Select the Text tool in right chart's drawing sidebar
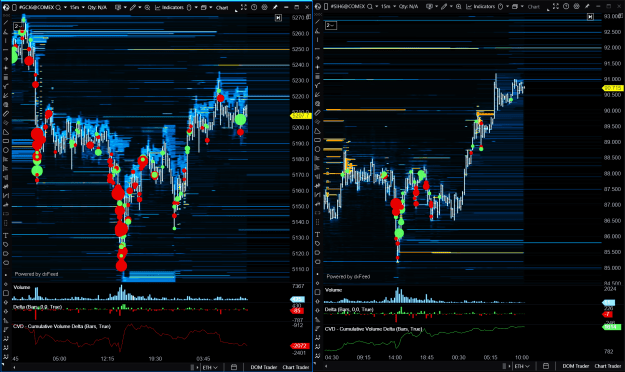Viewport: 625px width, 372px height. pyautogui.click(x=318, y=234)
